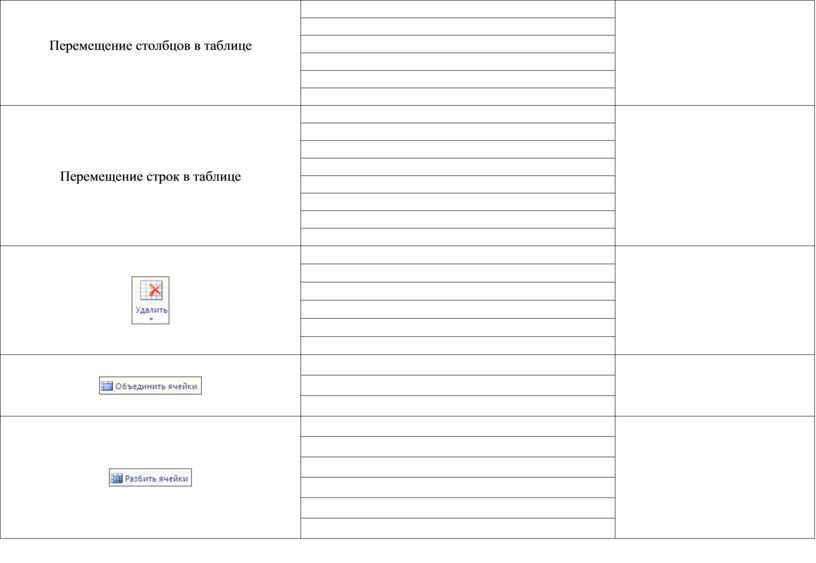Click the split cells icon beside Разбить ячейки
The width and height of the screenshot is (816, 563).
[x=117, y=478]
